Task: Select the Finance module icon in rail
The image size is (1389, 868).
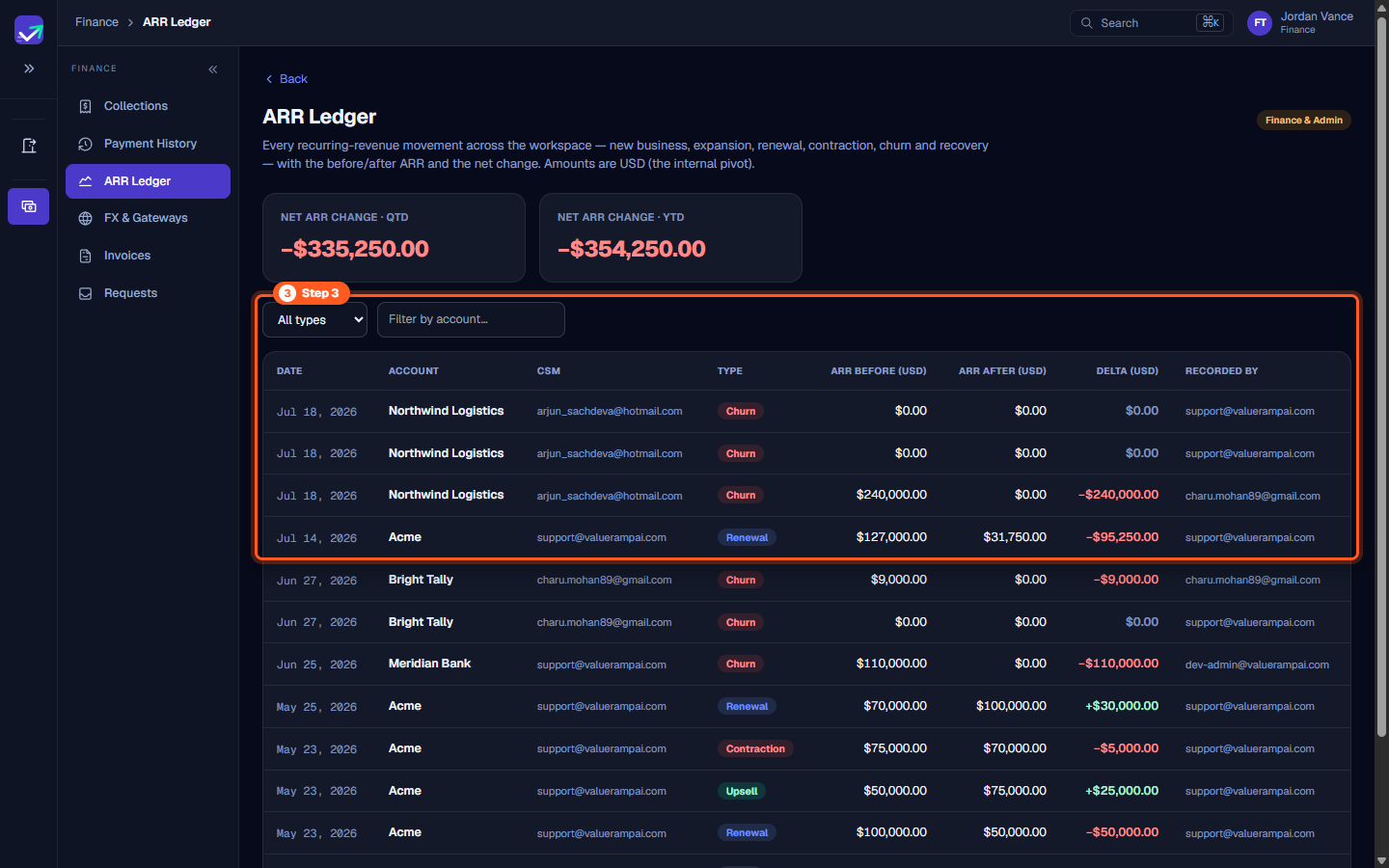Action: pos(29,206)
